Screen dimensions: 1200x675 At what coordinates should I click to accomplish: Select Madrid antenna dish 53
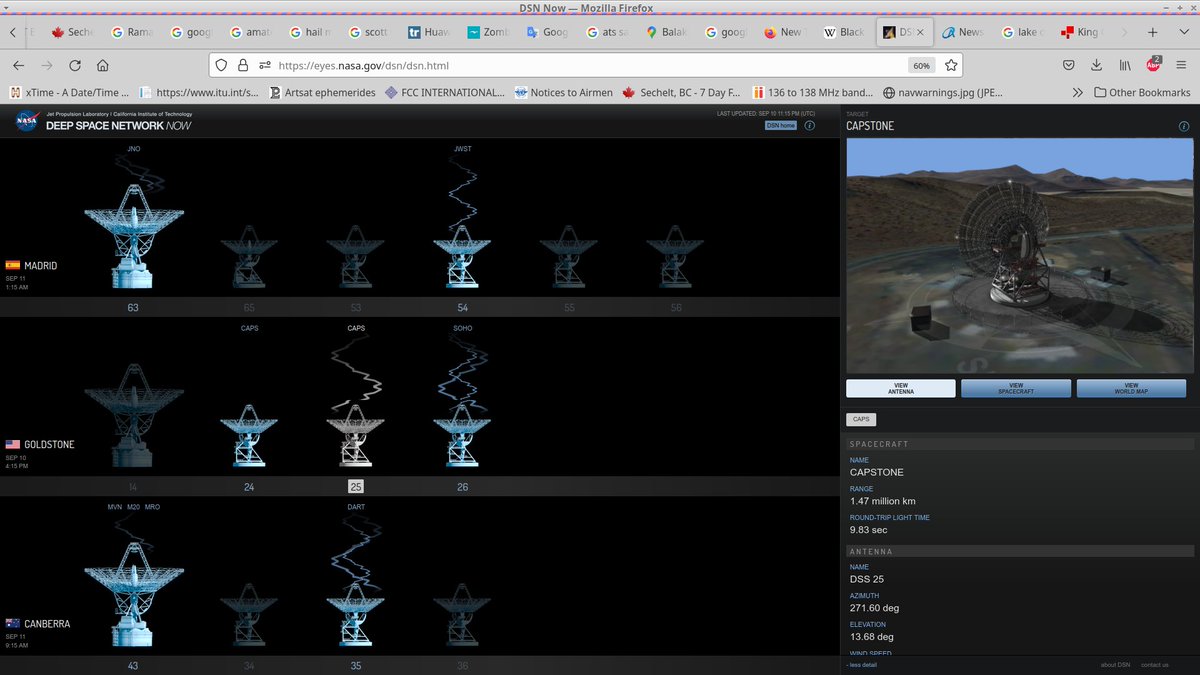(x=356, y=256)
